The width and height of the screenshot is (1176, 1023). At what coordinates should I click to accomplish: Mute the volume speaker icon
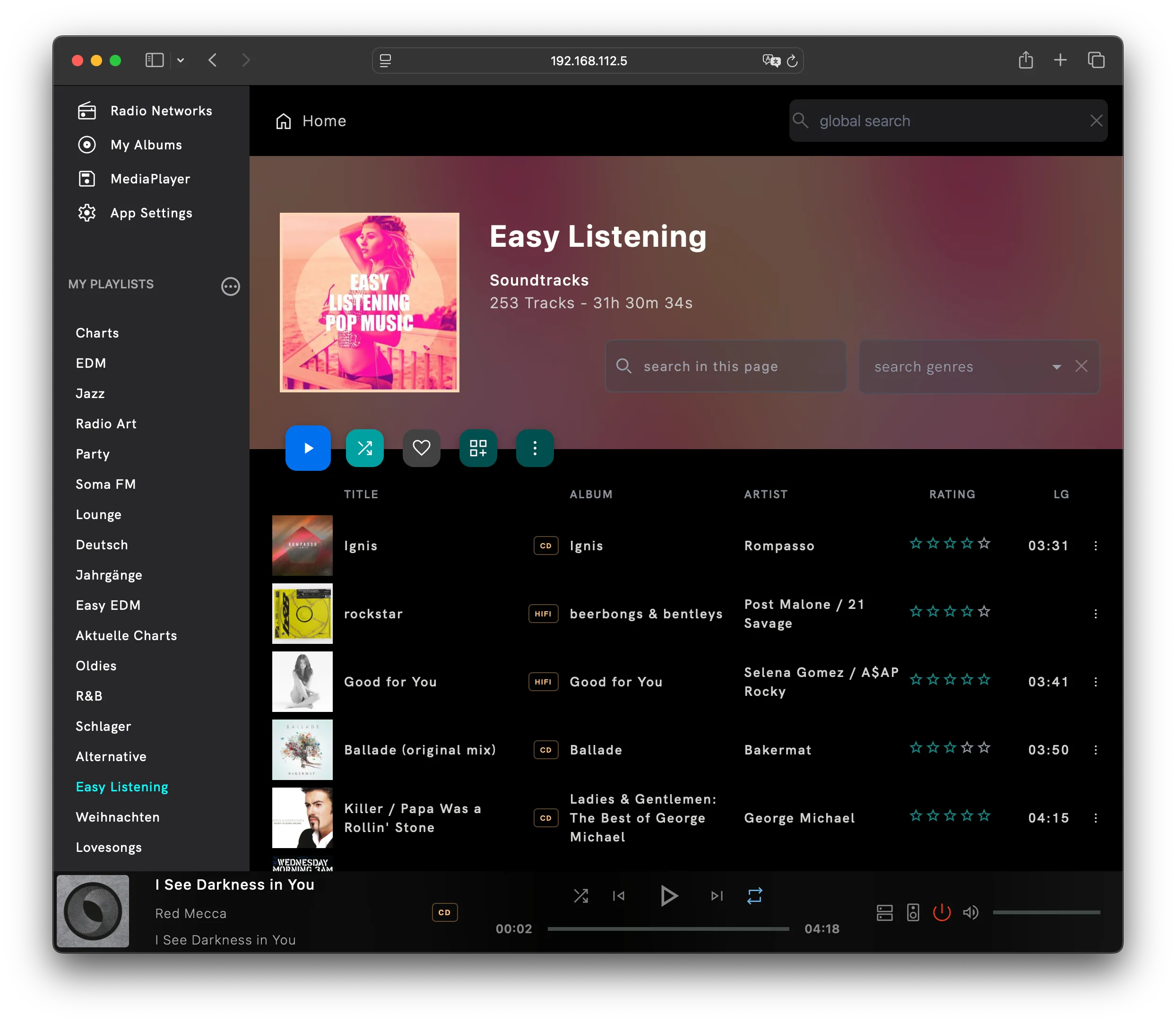click(x=970, y=912)
